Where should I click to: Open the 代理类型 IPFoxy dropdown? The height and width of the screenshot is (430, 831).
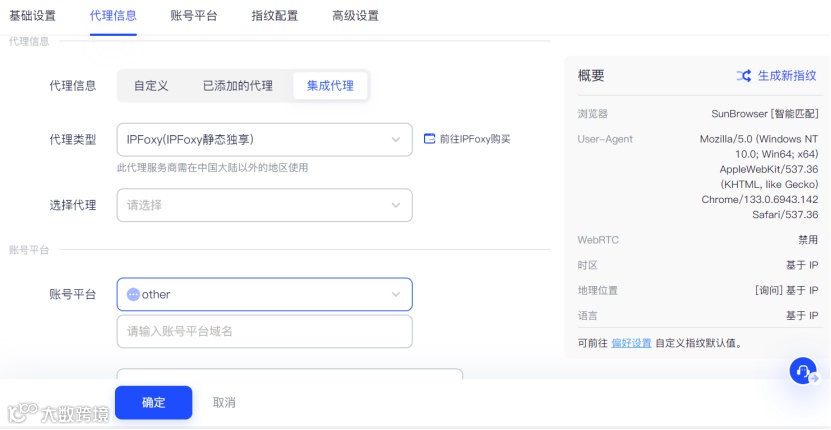264,140
